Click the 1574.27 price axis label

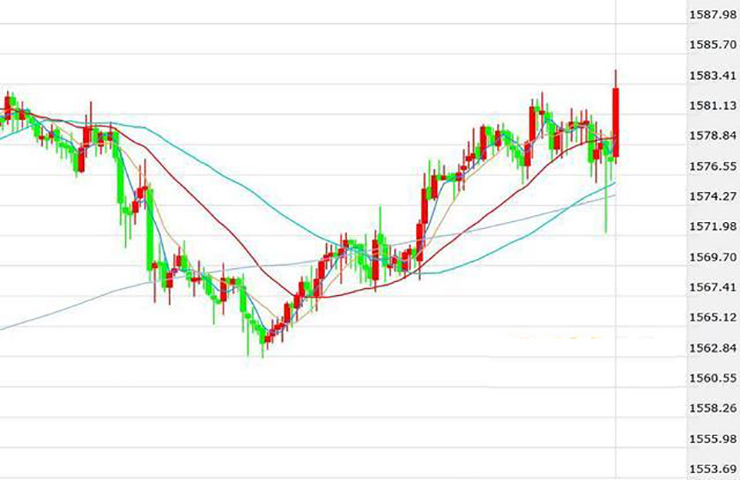click(713, 196)
